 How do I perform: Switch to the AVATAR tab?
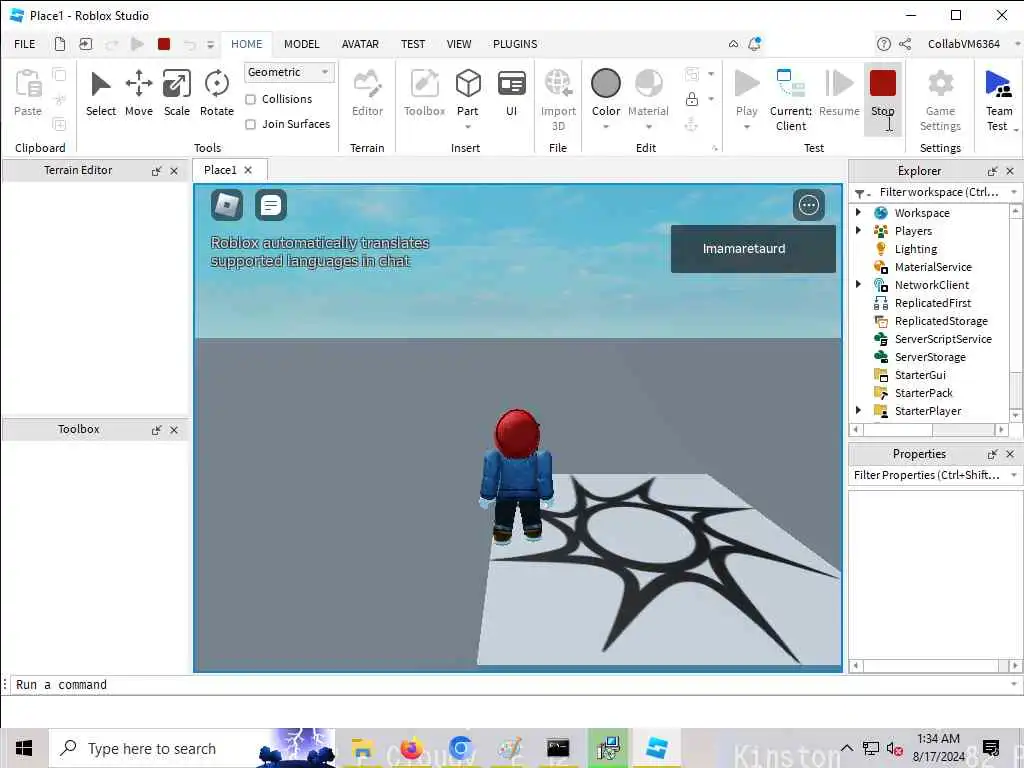point(360,44)
